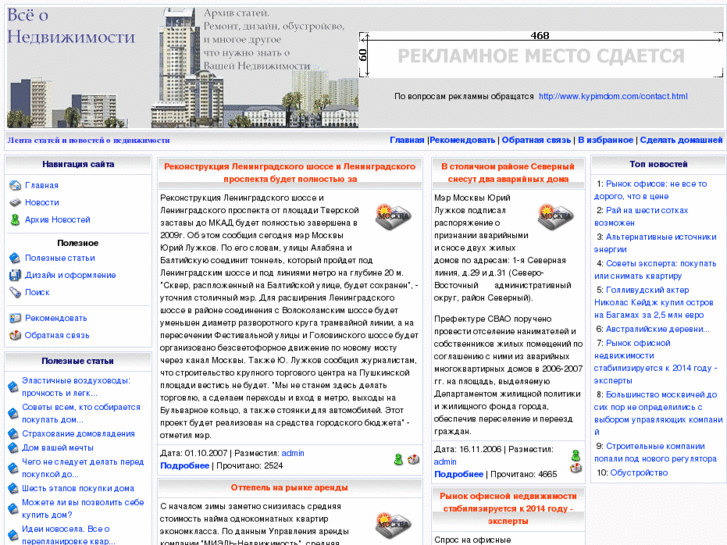
Task: Click bullet icon beside Шесть этапов покупки дома
Action: tap(13, 488)
